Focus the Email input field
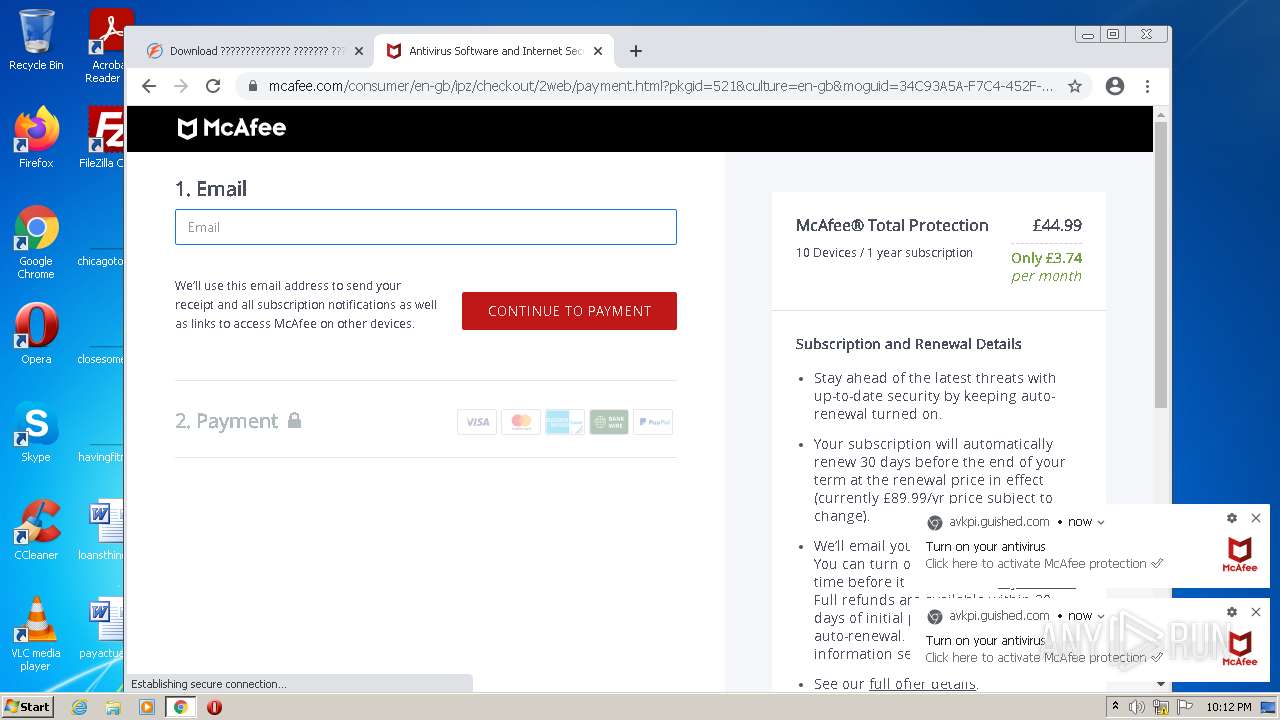 (x=426, y=227)
